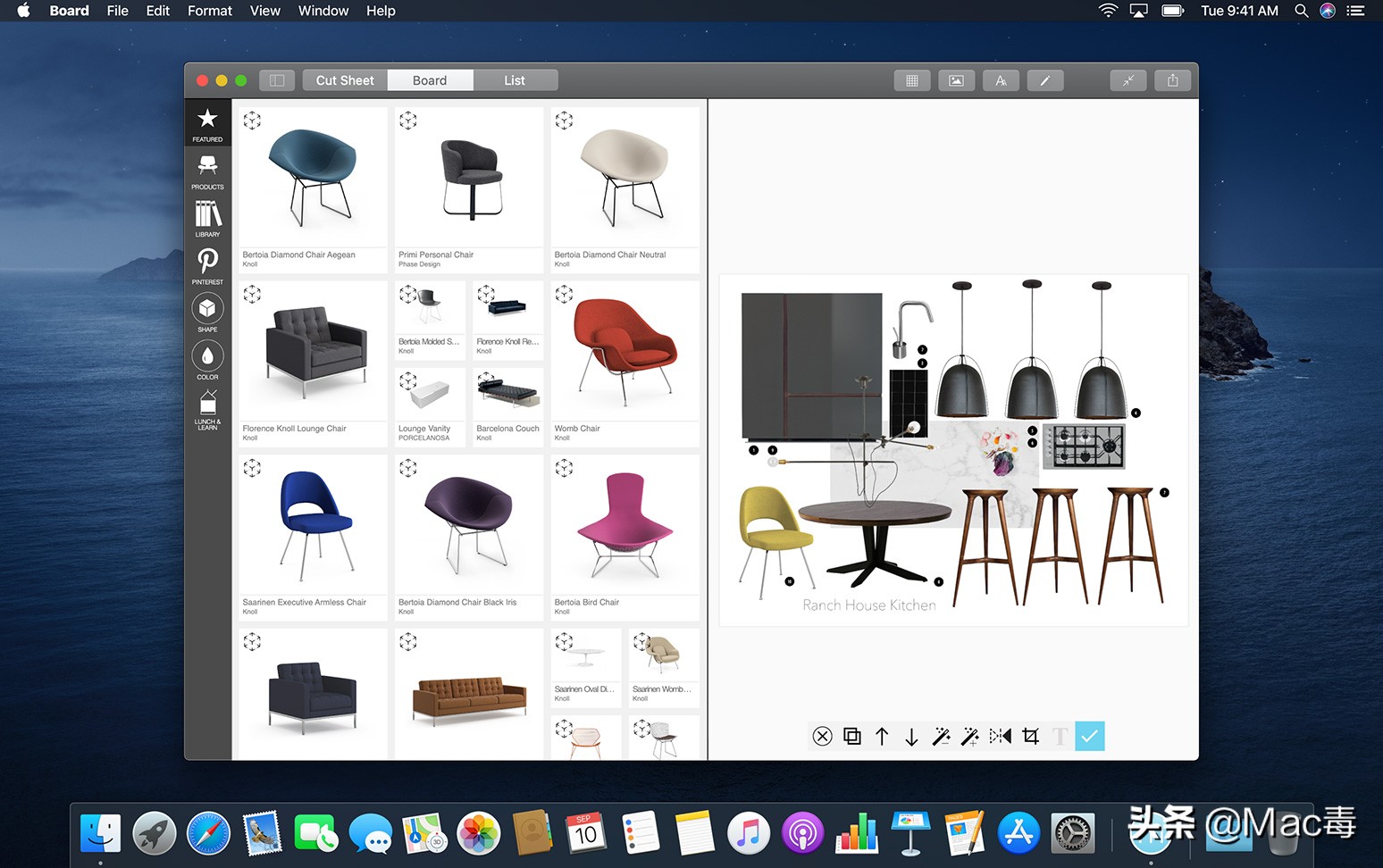Screen dimensions: 1383x868
Task: Open the Featured star section
Action: pyautogui.click(x=207, y=123)
